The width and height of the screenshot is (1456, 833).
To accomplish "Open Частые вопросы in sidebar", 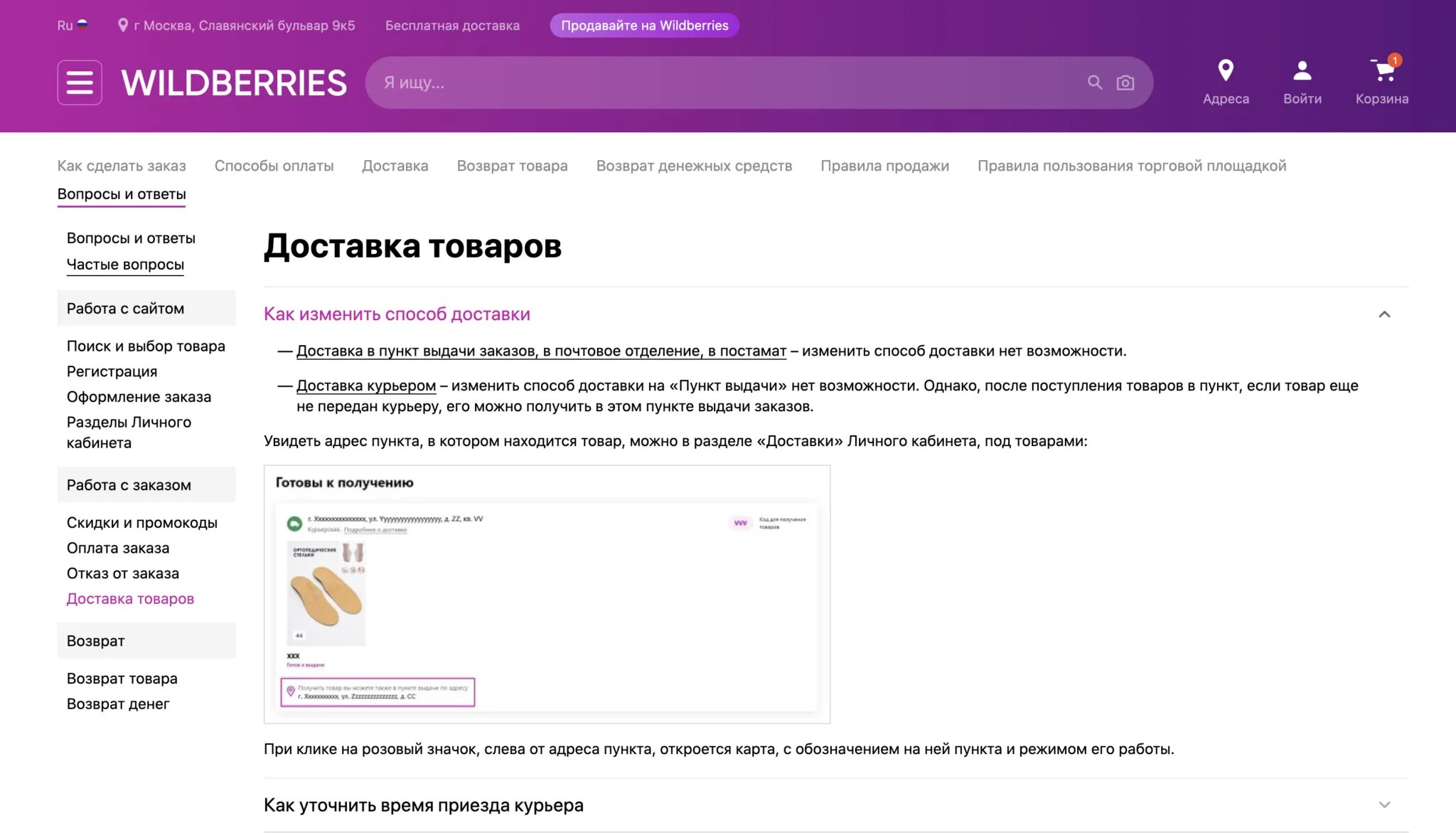I will pos(125,265).
